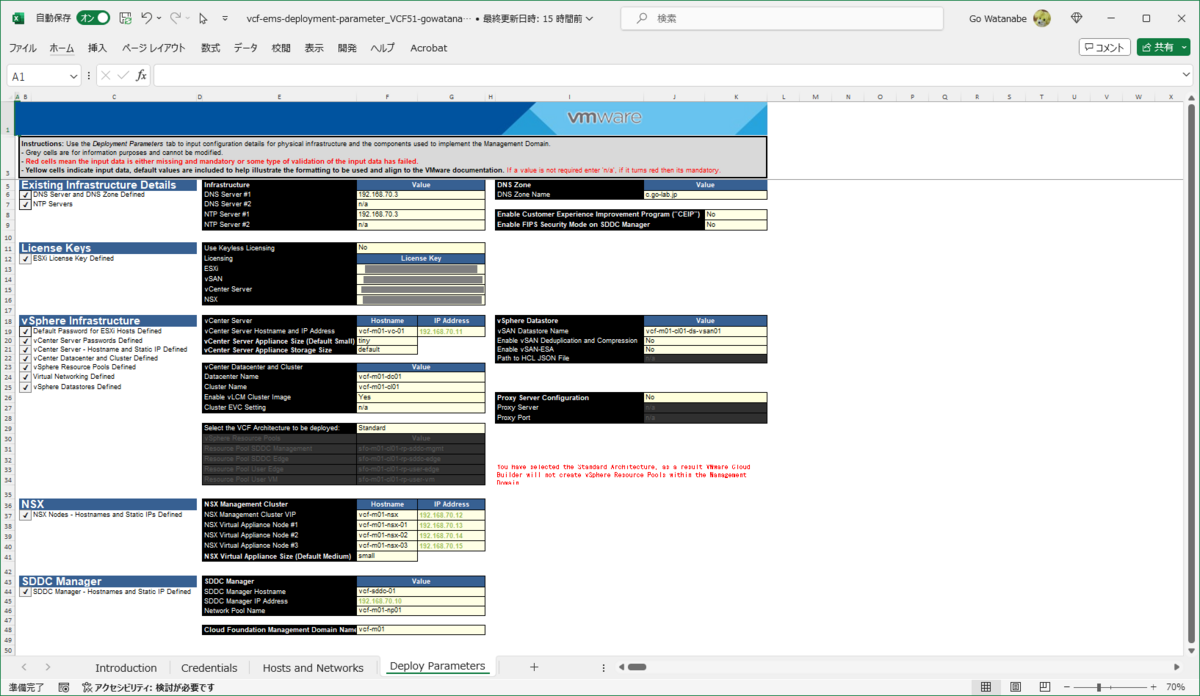Select the Enable vLCM Cluster Image Yes cell
Viewport: 1200px width, 696px height.
tap(420, 397)
